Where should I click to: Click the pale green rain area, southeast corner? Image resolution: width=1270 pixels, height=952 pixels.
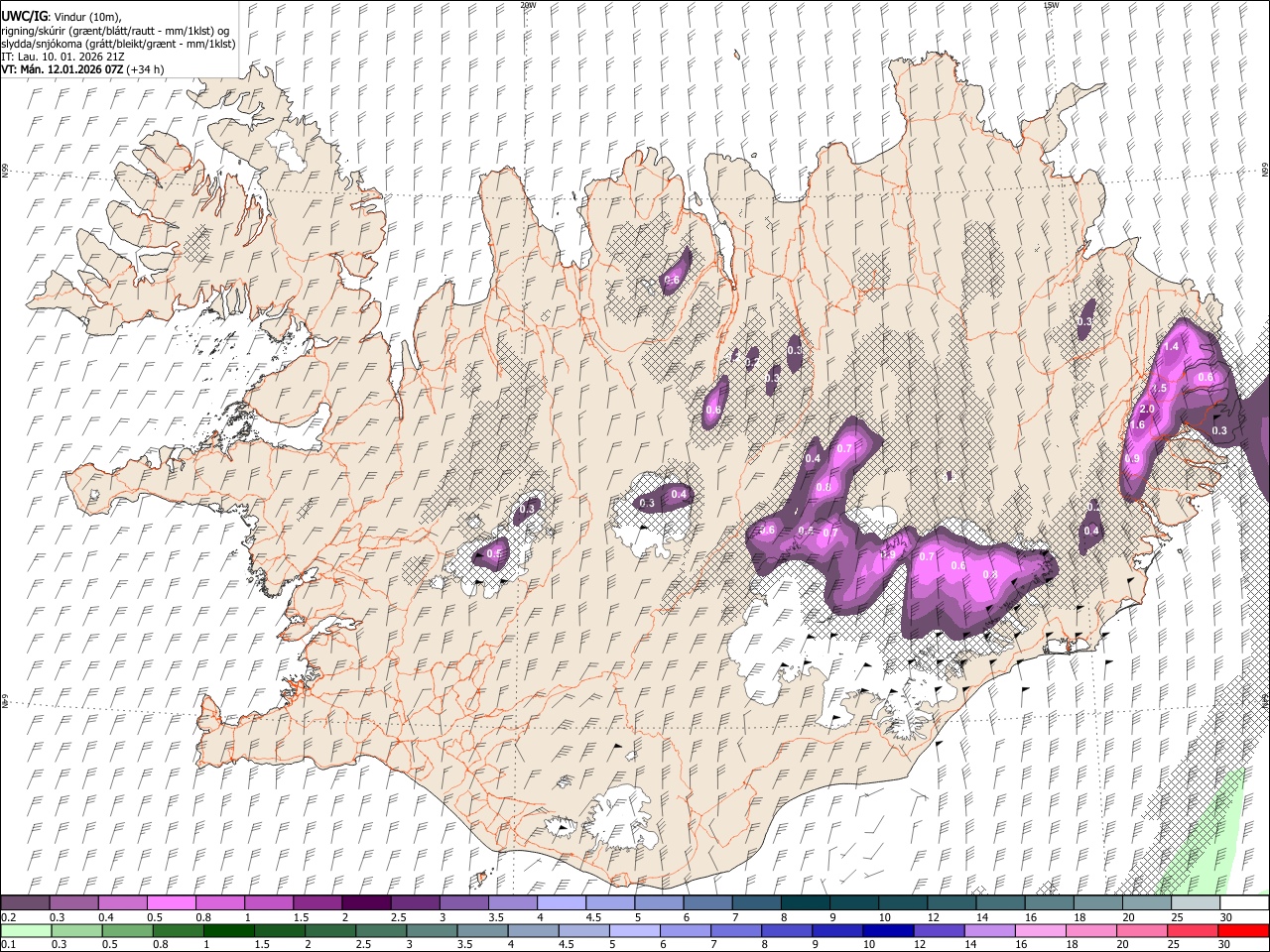(1206, 843)
